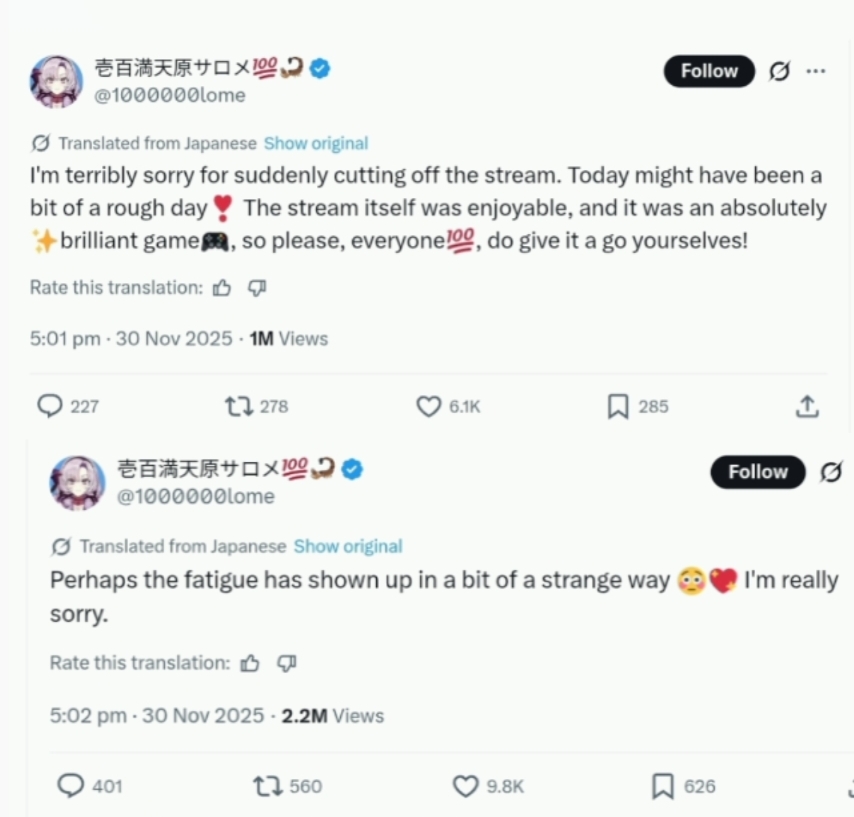Follow @1000000lome from the first tweet
Screen dimensions: 854x817
coord(709,71)
